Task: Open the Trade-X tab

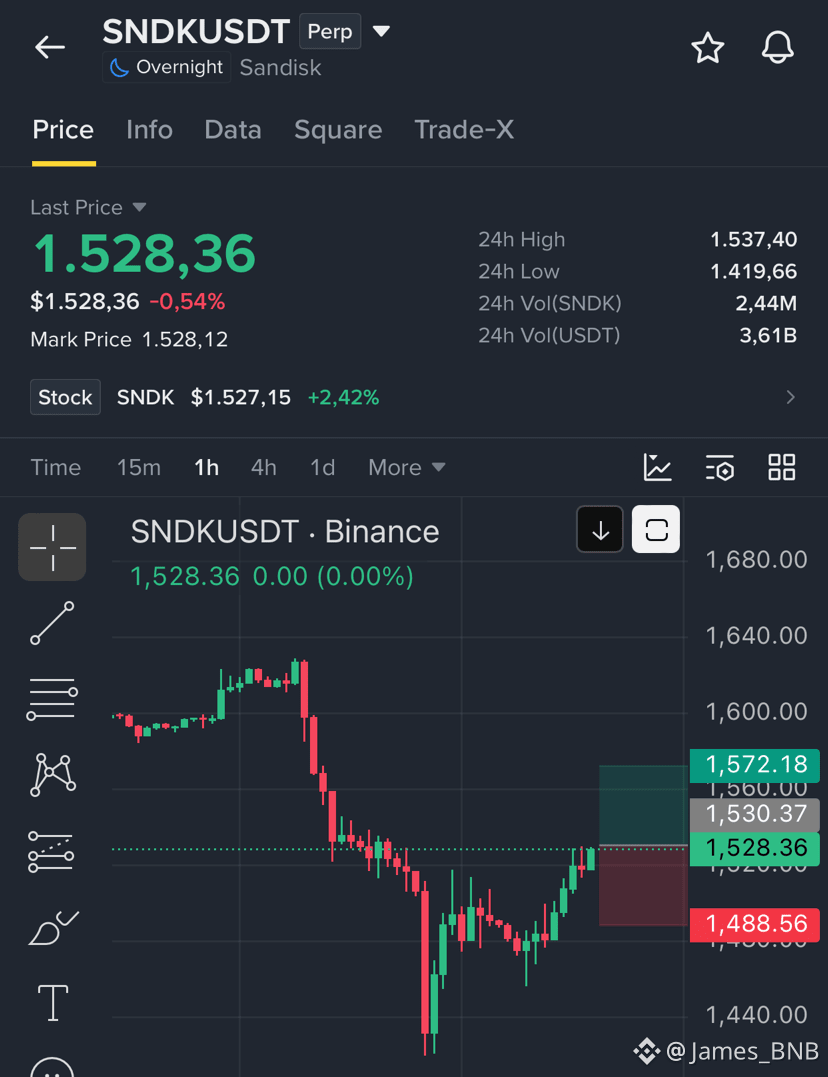Action: pos(464,130)
